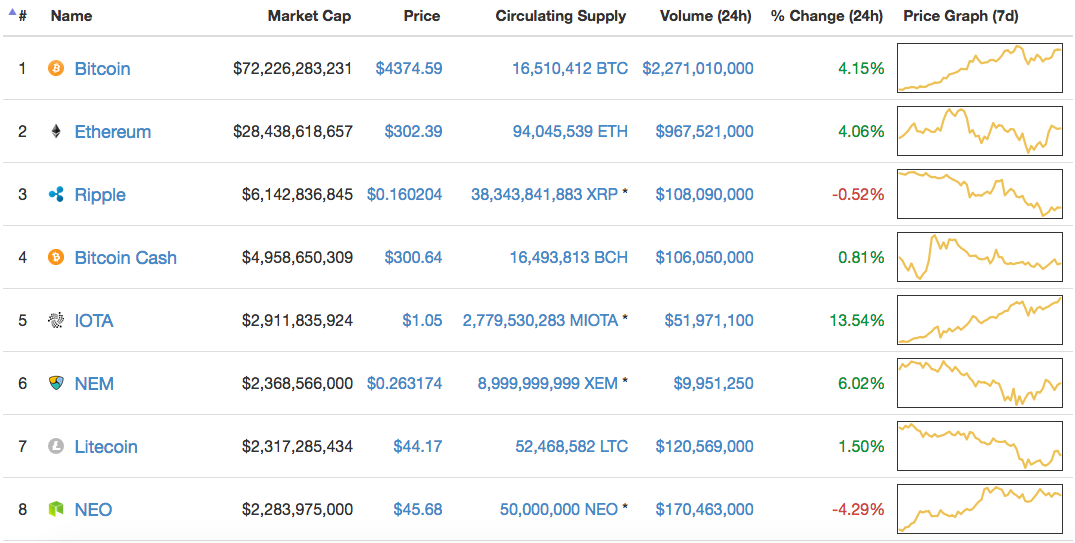
Task: Click the Ethereum diamond logo icon
Action: (x=56, y=132)
